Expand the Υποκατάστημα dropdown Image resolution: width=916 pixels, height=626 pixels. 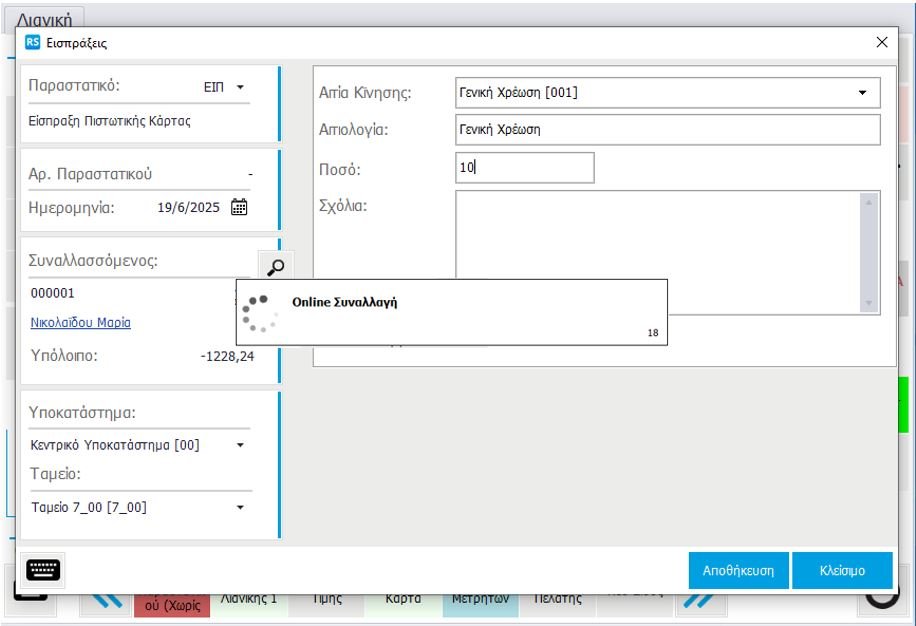(240, 446)
